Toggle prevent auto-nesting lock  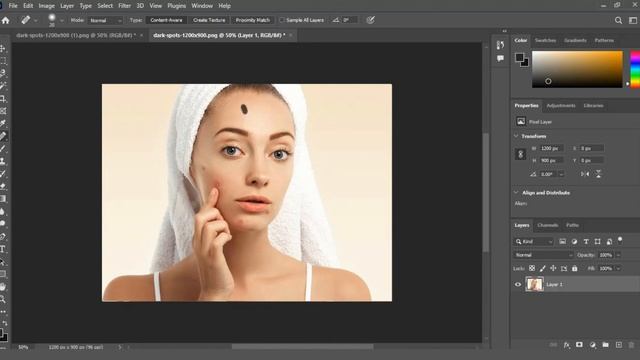pyautogui.click(x=564, y=268)
